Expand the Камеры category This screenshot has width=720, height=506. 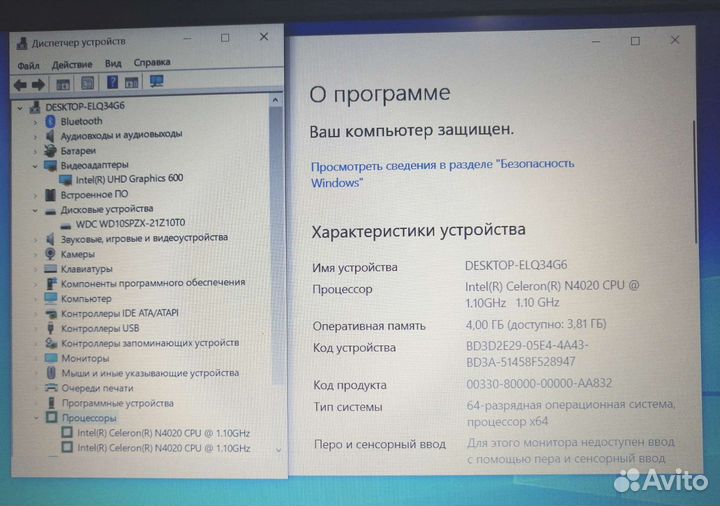click(36, 255)
